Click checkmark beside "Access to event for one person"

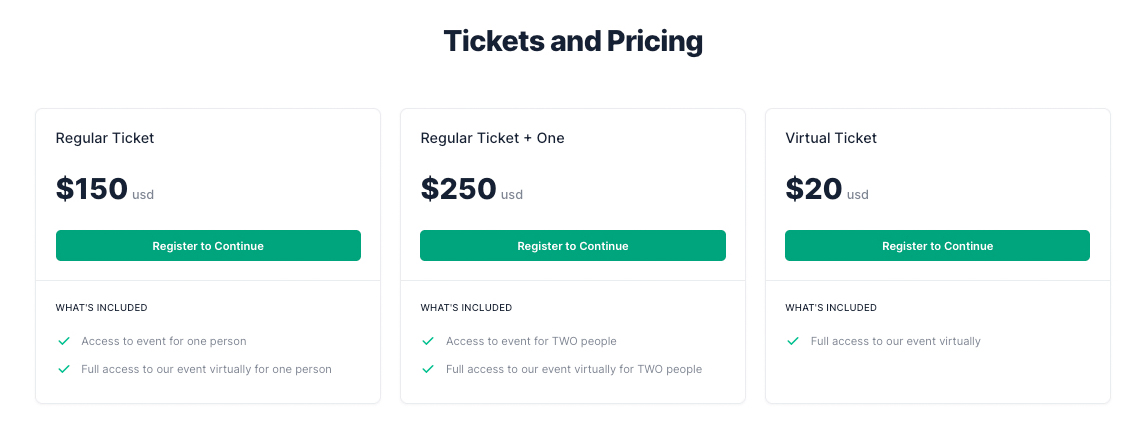64,341
